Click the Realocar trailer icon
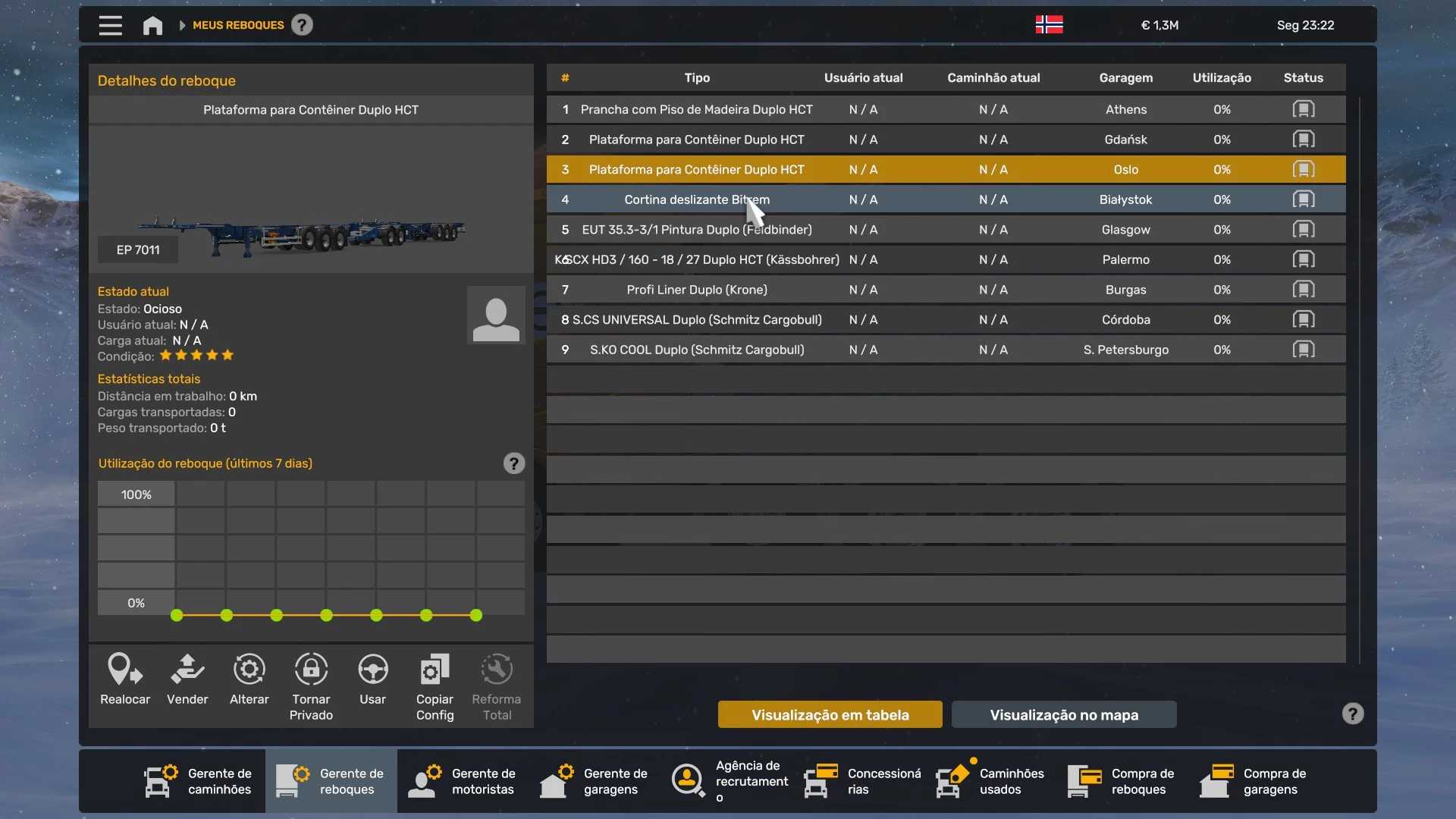This screenshot has width=1456, height=819. tap(125, 670)
